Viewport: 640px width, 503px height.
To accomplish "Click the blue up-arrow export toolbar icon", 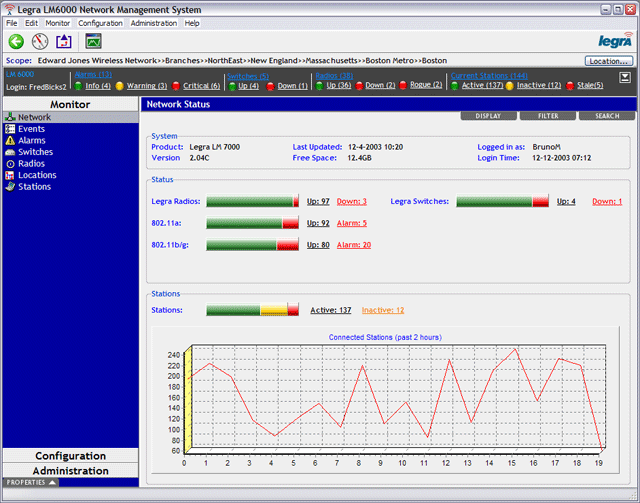I will 64,41.
